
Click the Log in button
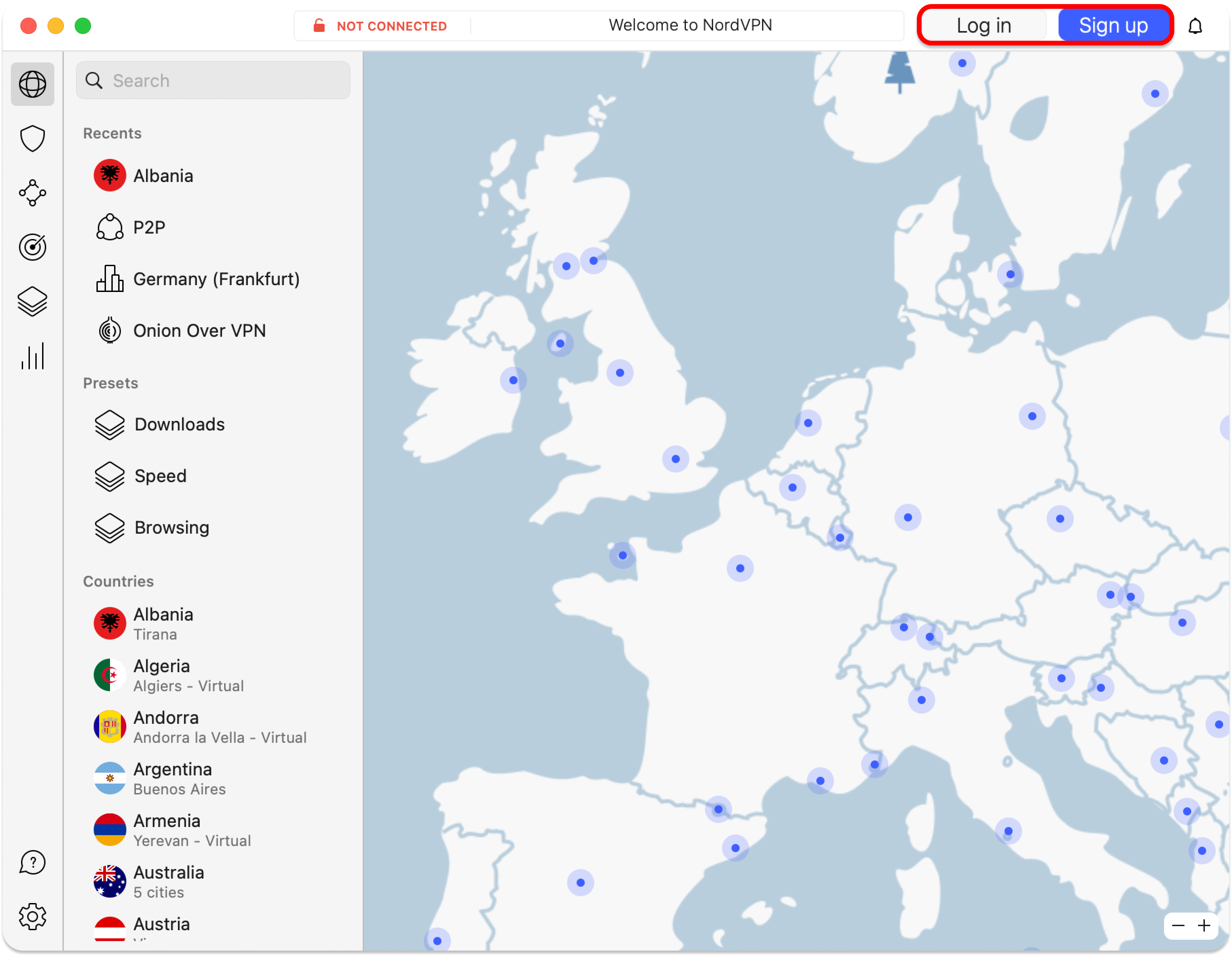point(984,25)
